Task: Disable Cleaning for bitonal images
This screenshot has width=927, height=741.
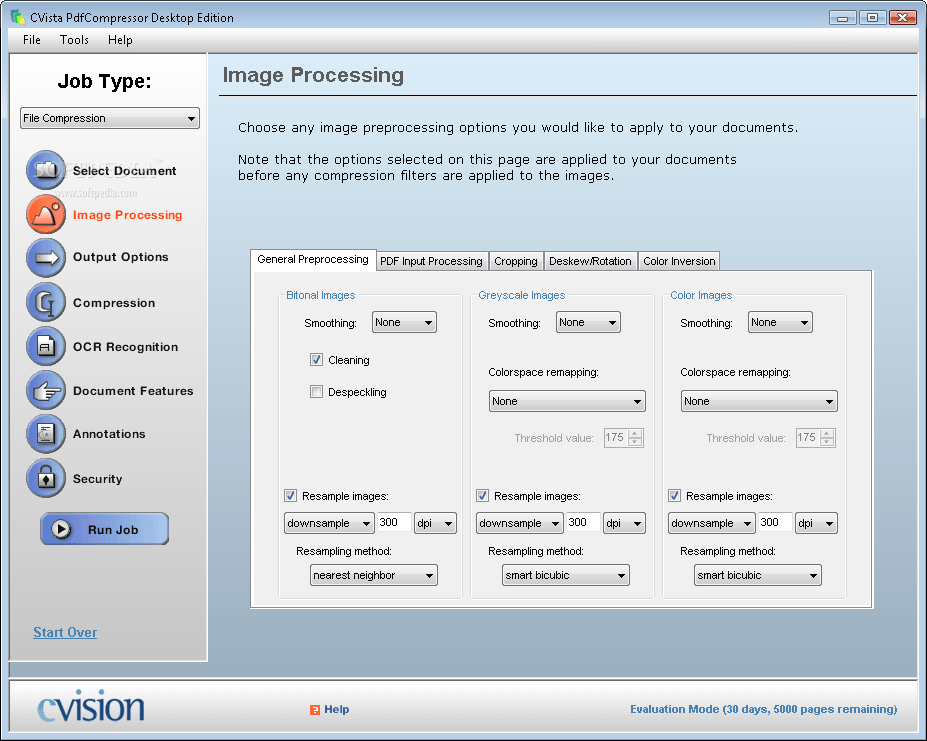Action: [316, 359]
